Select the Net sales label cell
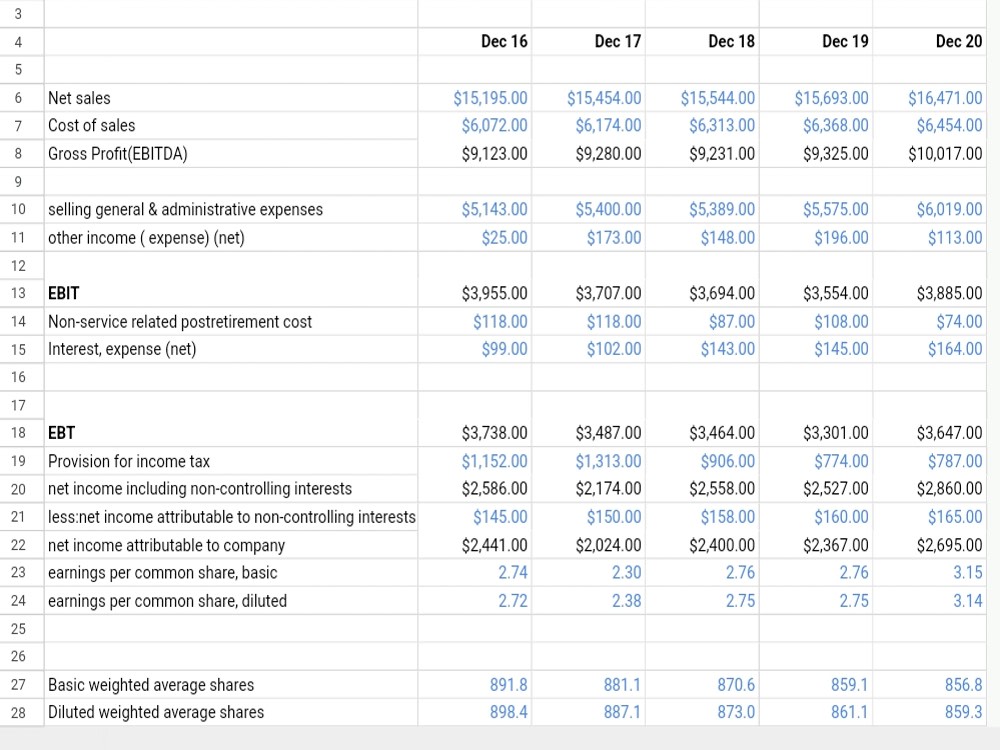Viewport: 1000px width, 750px height. [231, 98]
